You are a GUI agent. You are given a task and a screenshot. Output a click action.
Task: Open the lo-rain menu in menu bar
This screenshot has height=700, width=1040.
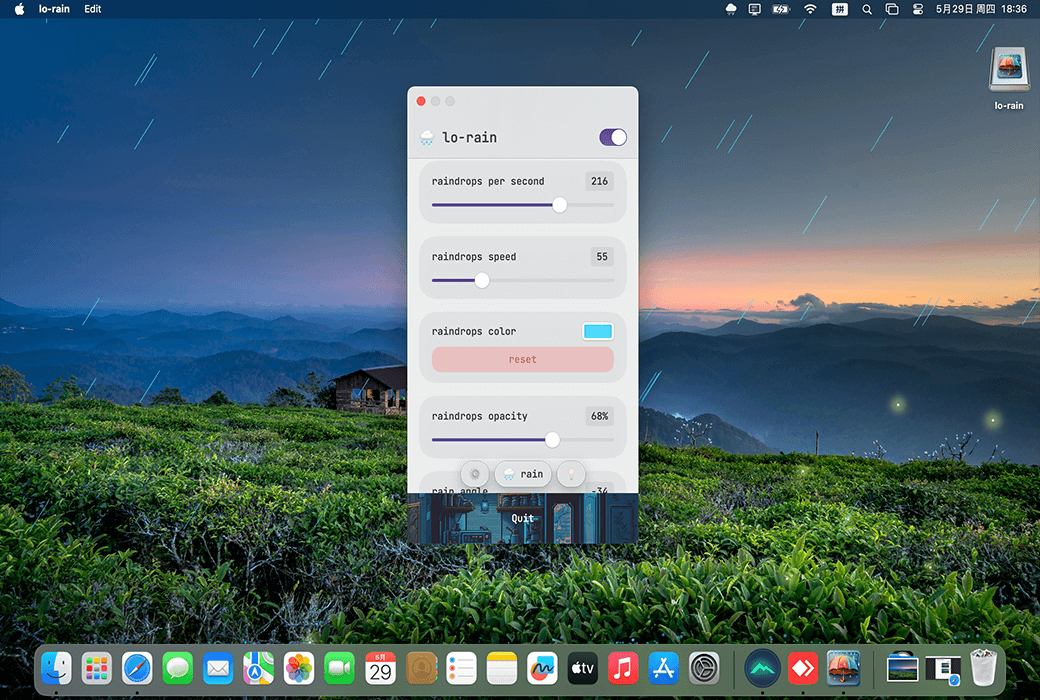pyautogui.click(x=54, y=9)
